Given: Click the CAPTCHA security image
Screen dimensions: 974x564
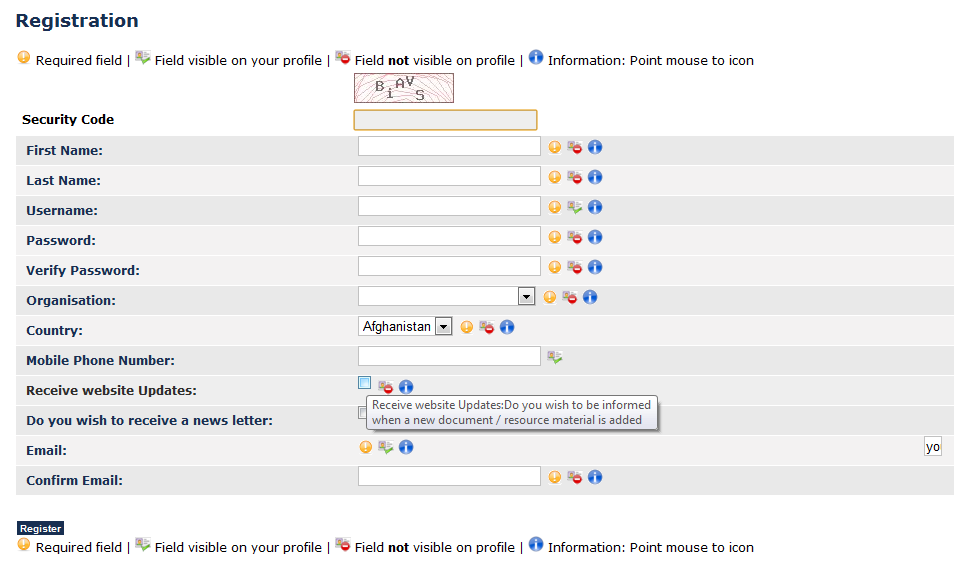Looking at the screenshot, I should (x=404, y=88).
